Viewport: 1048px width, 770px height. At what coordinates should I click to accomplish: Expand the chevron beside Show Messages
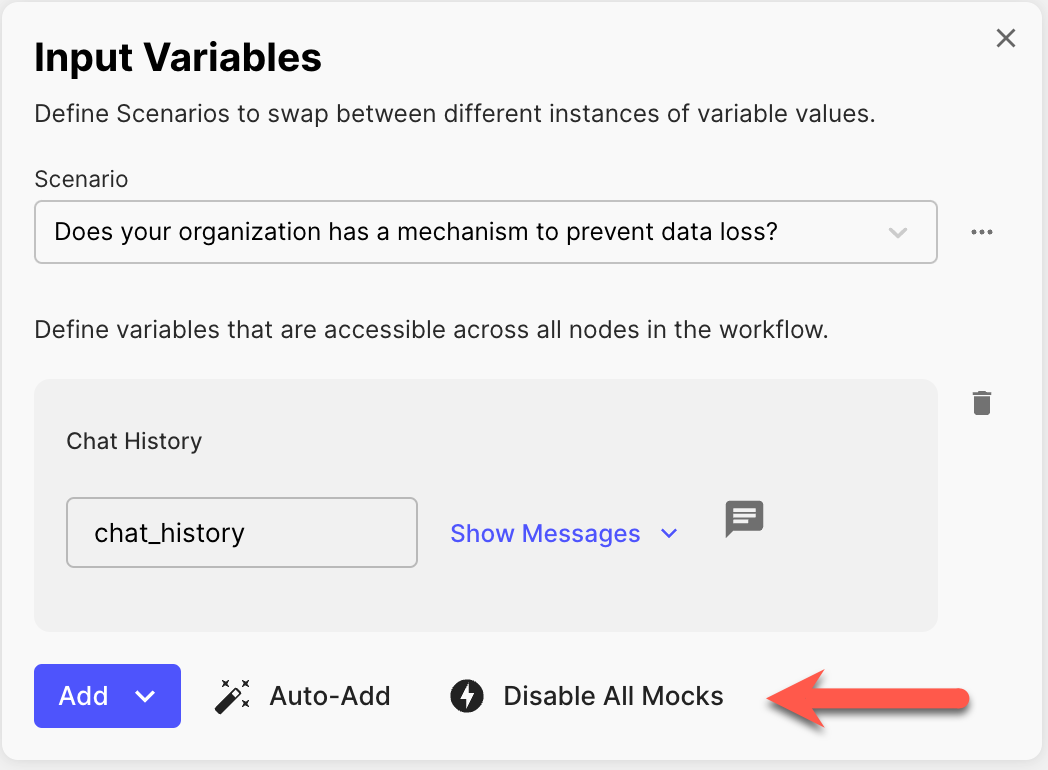668,533
